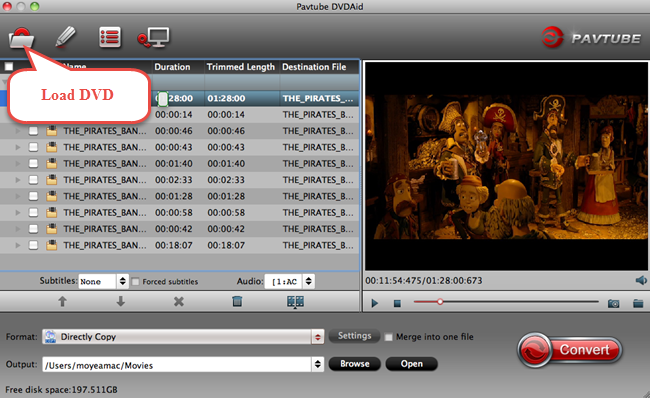
Task: Select destination cell in the 00:18:07 row
Action: (318, 245)
